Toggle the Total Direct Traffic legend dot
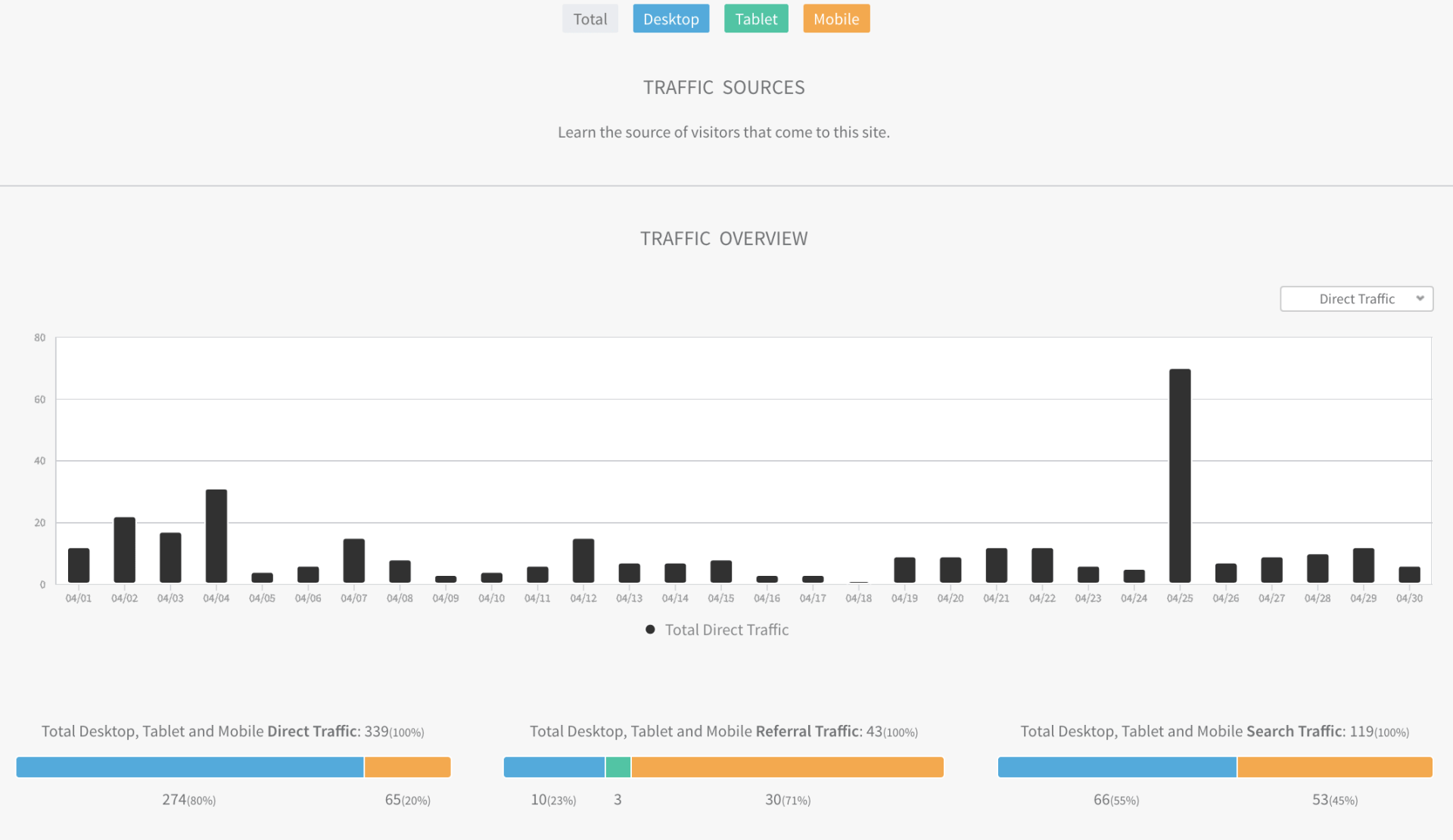Image resolution: width=1453 pixels, height=840 pixels. click(650, 630)
